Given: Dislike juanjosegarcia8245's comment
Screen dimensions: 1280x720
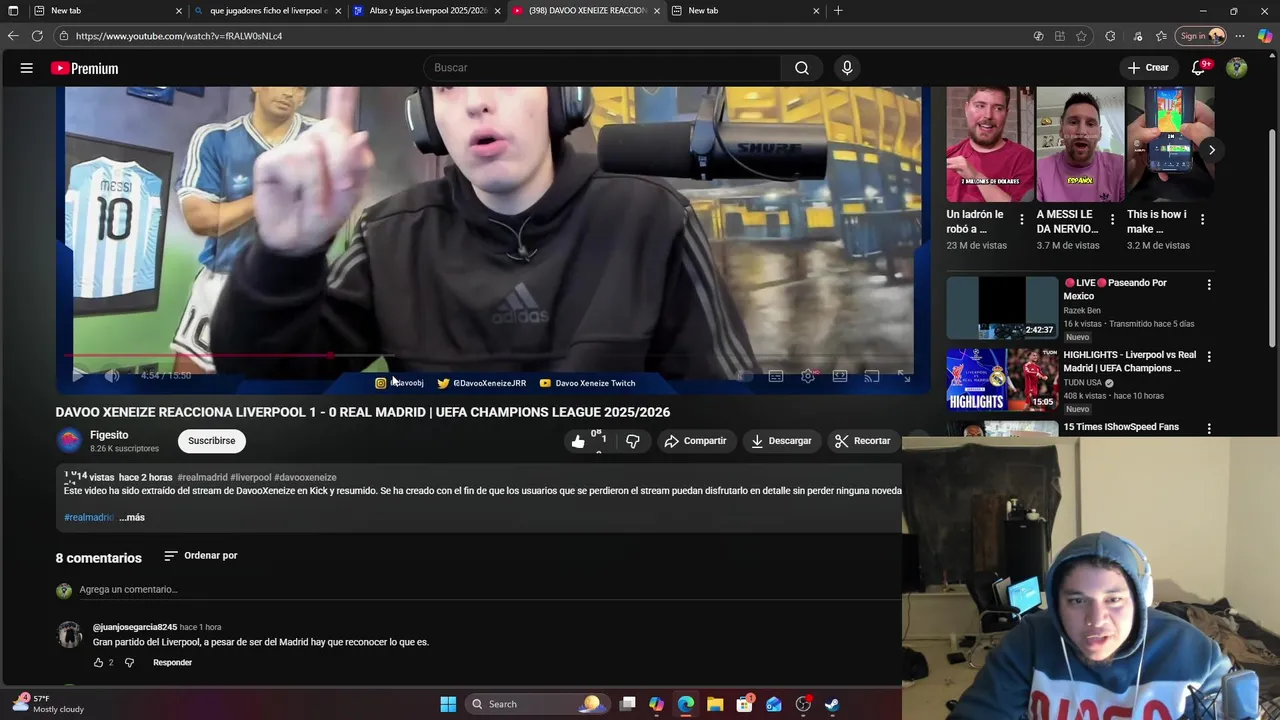Looking at the screenshot, I should (x=129, y=663).
